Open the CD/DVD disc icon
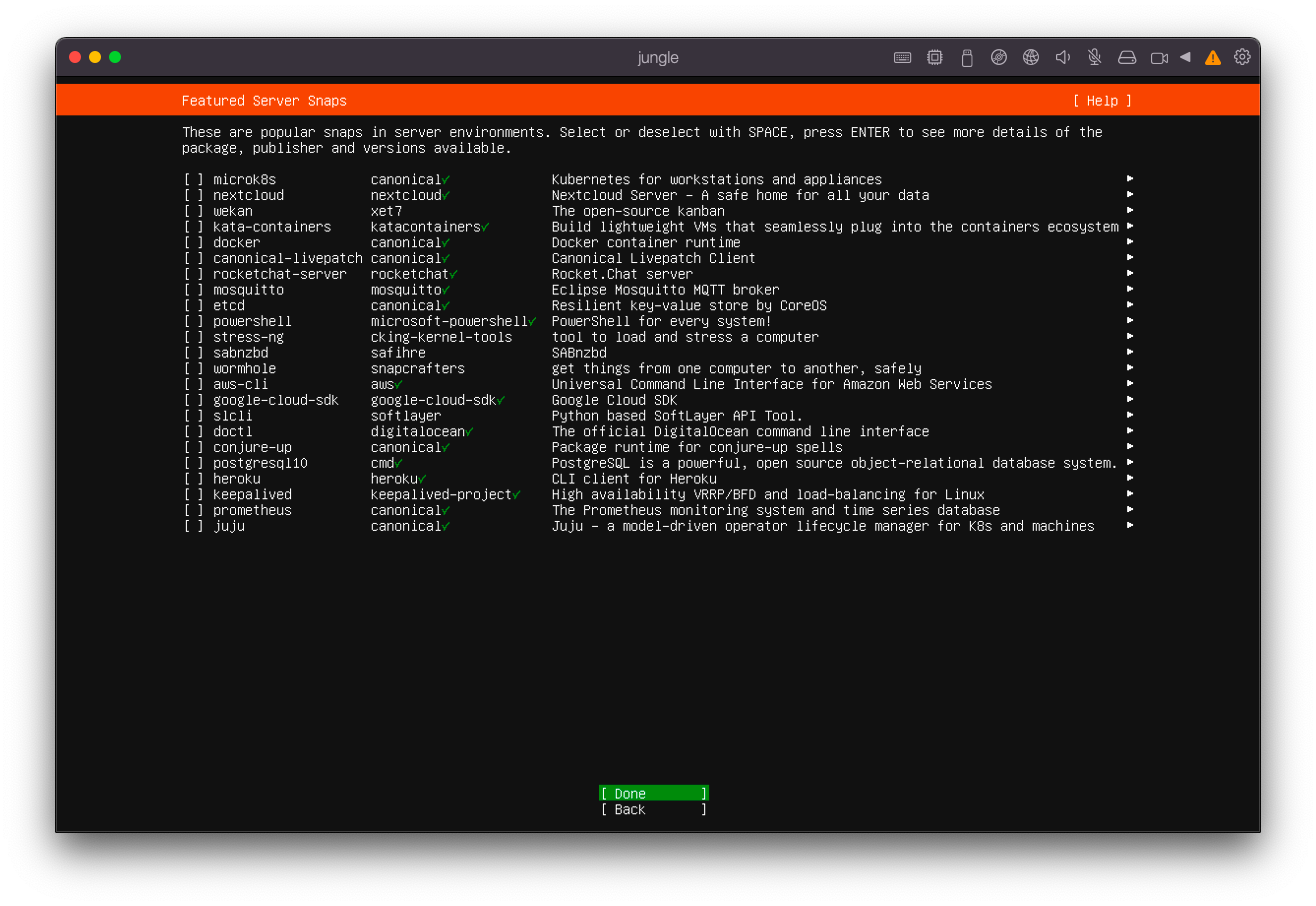Image resolution: width=1316 pixels, height=906 pixels. click(x=998, y=58)
